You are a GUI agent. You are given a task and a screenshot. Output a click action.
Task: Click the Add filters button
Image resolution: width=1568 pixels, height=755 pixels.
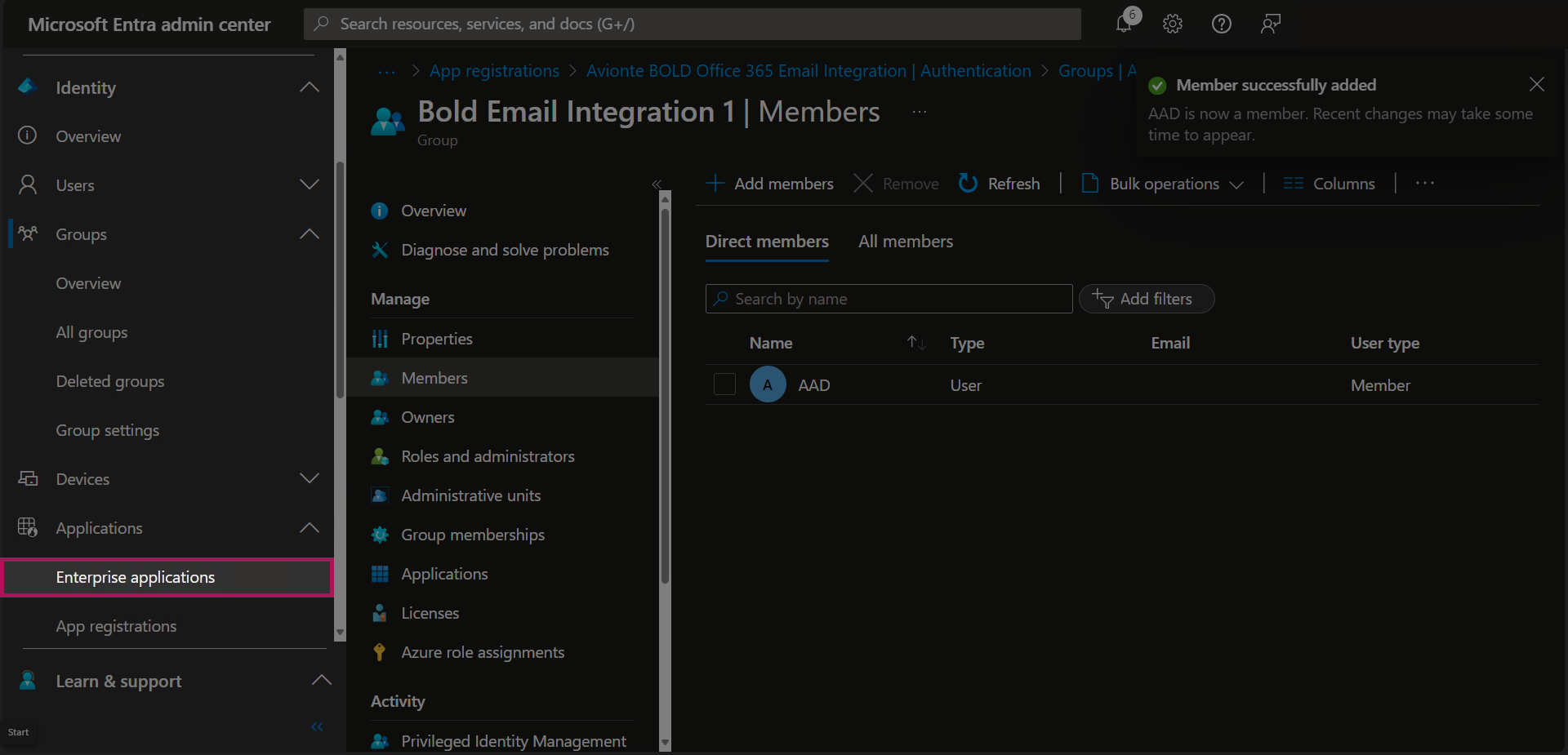click(x=1147, y=299)
